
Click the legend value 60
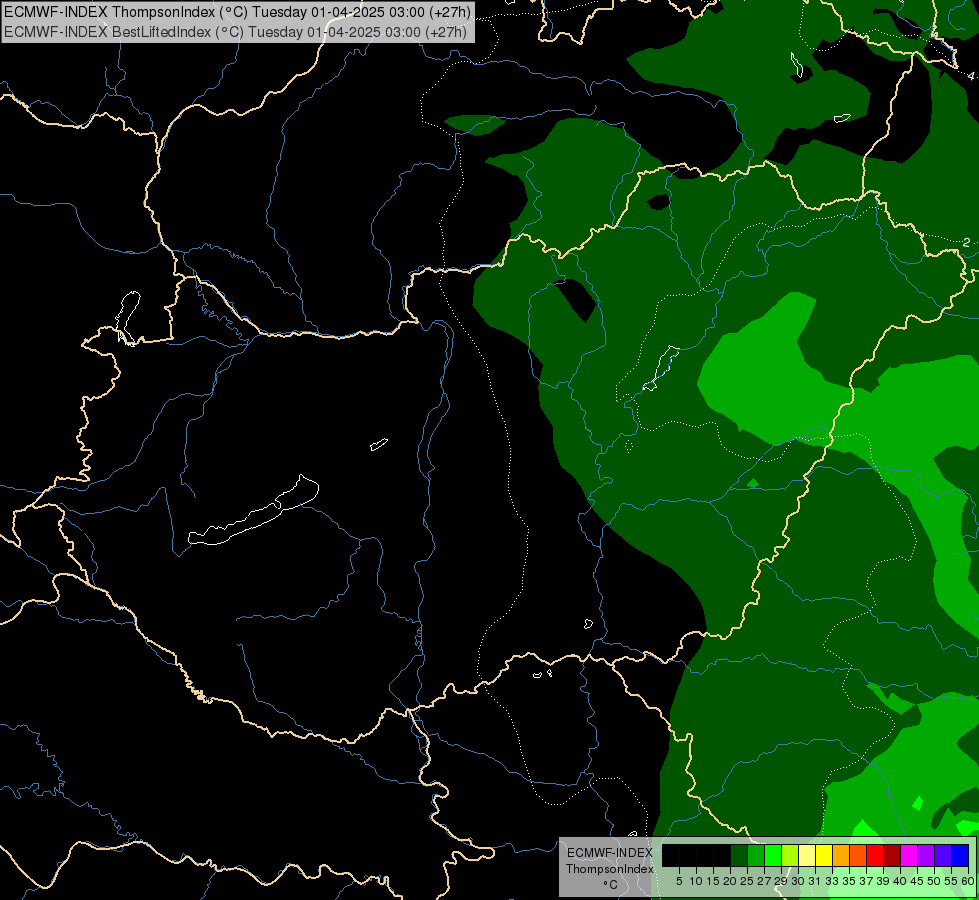(968, 881)
